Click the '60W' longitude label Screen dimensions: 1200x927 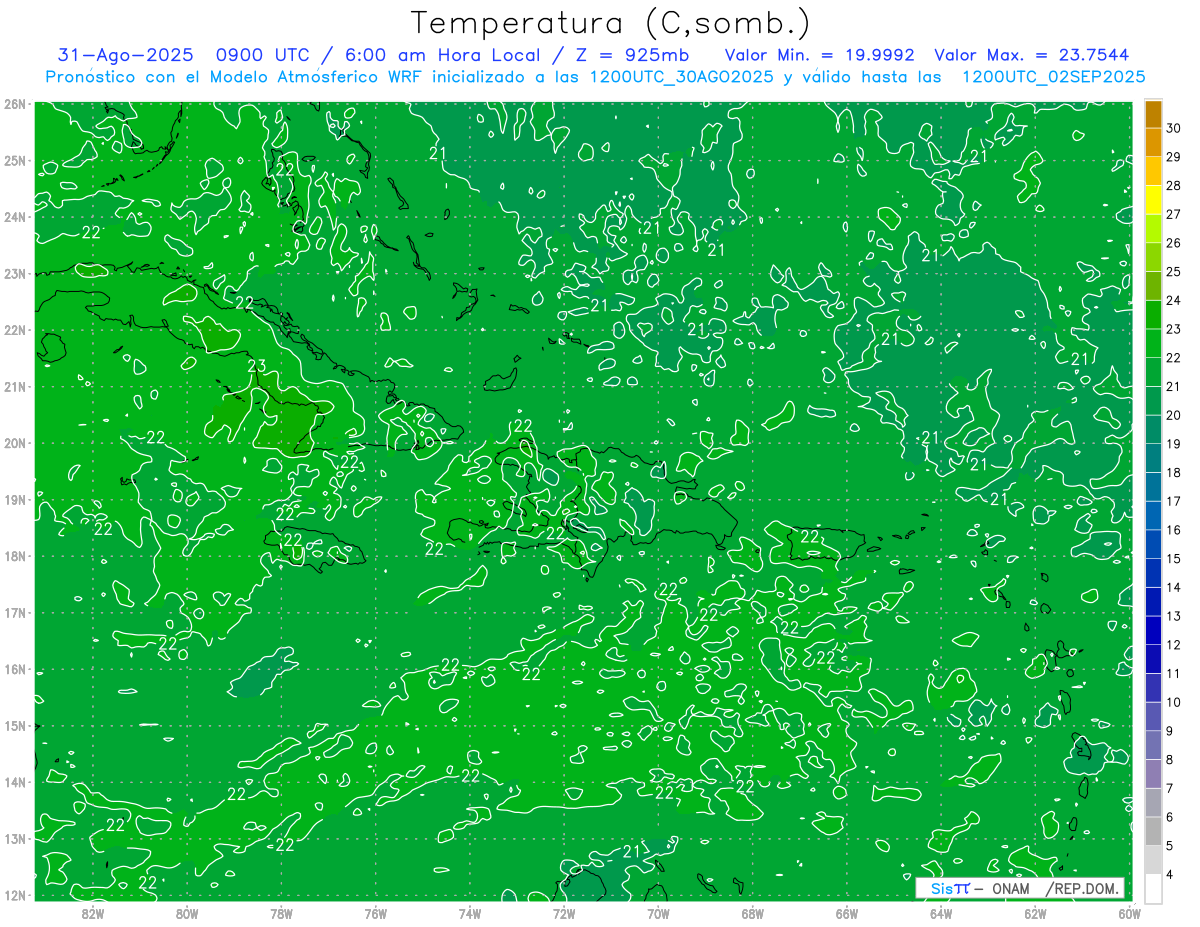tap(1130, 913)
